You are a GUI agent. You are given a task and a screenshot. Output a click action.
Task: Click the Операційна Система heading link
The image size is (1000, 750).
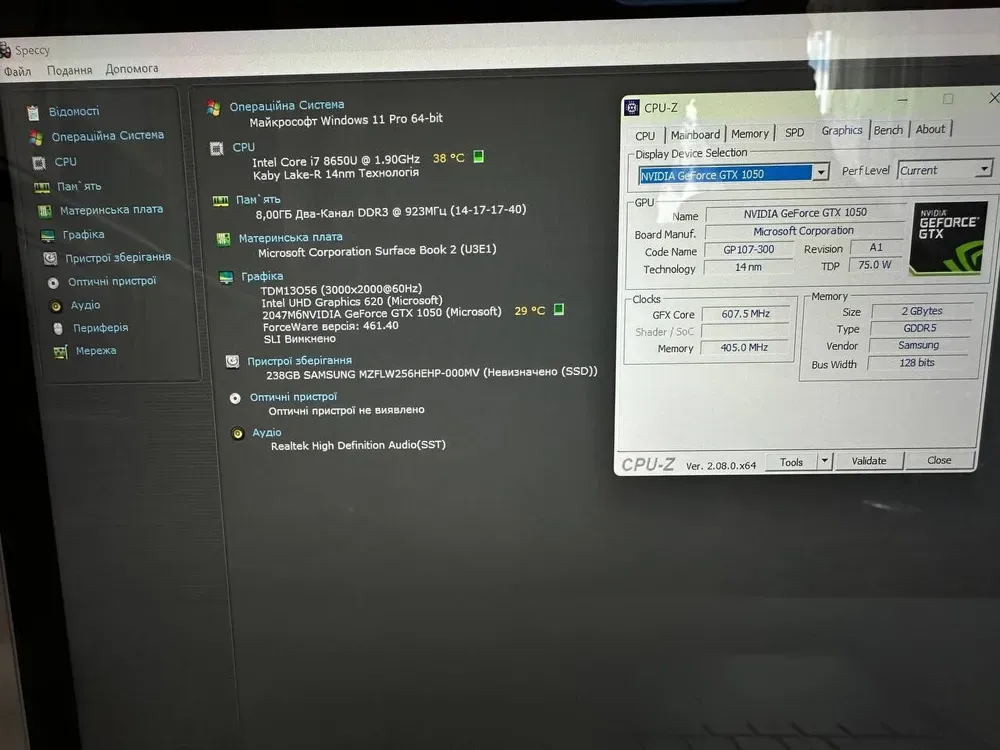pos(286,105)
